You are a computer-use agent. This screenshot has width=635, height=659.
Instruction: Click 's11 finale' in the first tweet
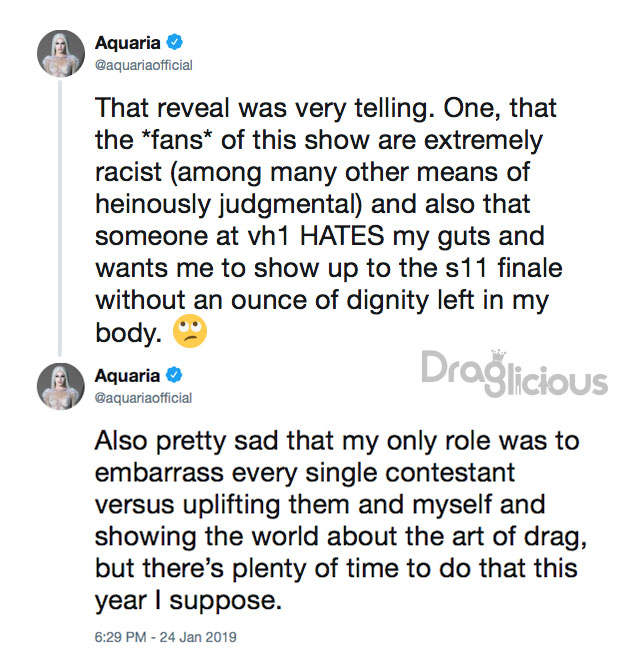tap(503, 268)
